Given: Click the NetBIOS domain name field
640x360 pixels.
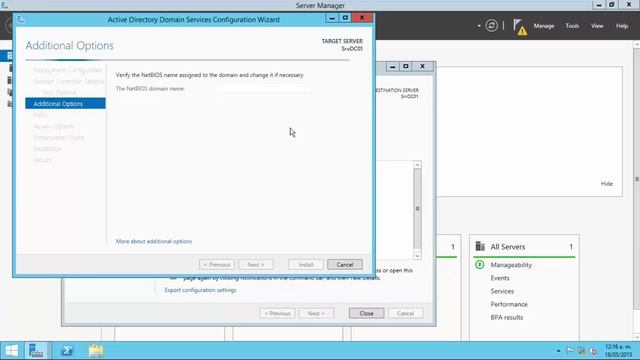Looking at the screenshot, I should (x=266, y=89).
